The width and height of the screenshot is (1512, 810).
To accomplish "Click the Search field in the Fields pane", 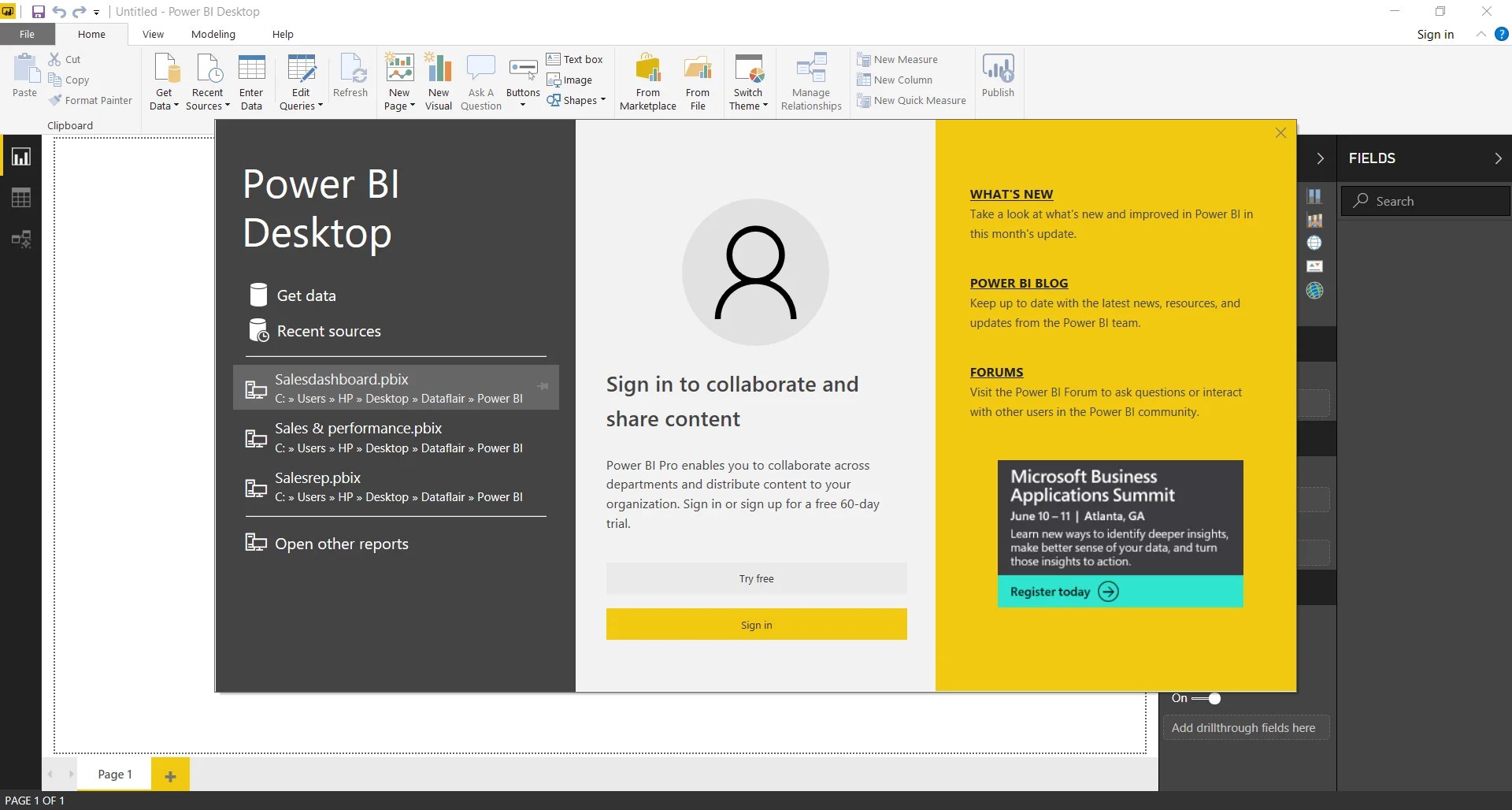I will tap(1425, 201).
